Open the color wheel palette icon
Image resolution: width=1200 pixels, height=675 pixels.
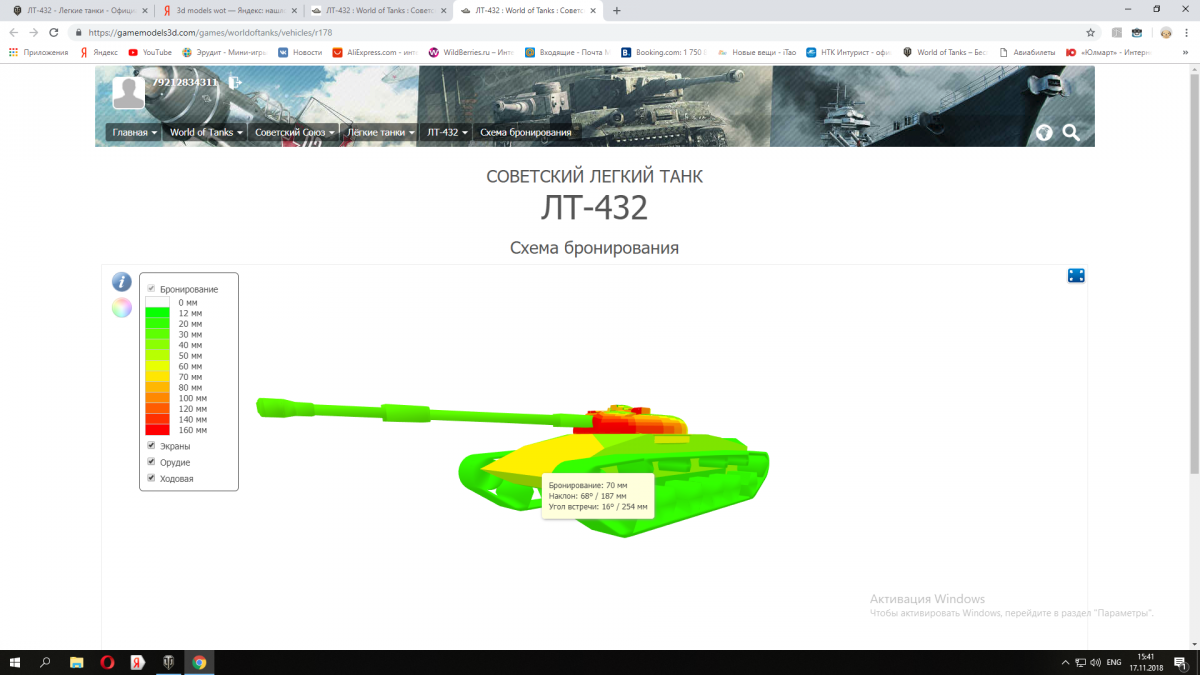click(122, 308)
